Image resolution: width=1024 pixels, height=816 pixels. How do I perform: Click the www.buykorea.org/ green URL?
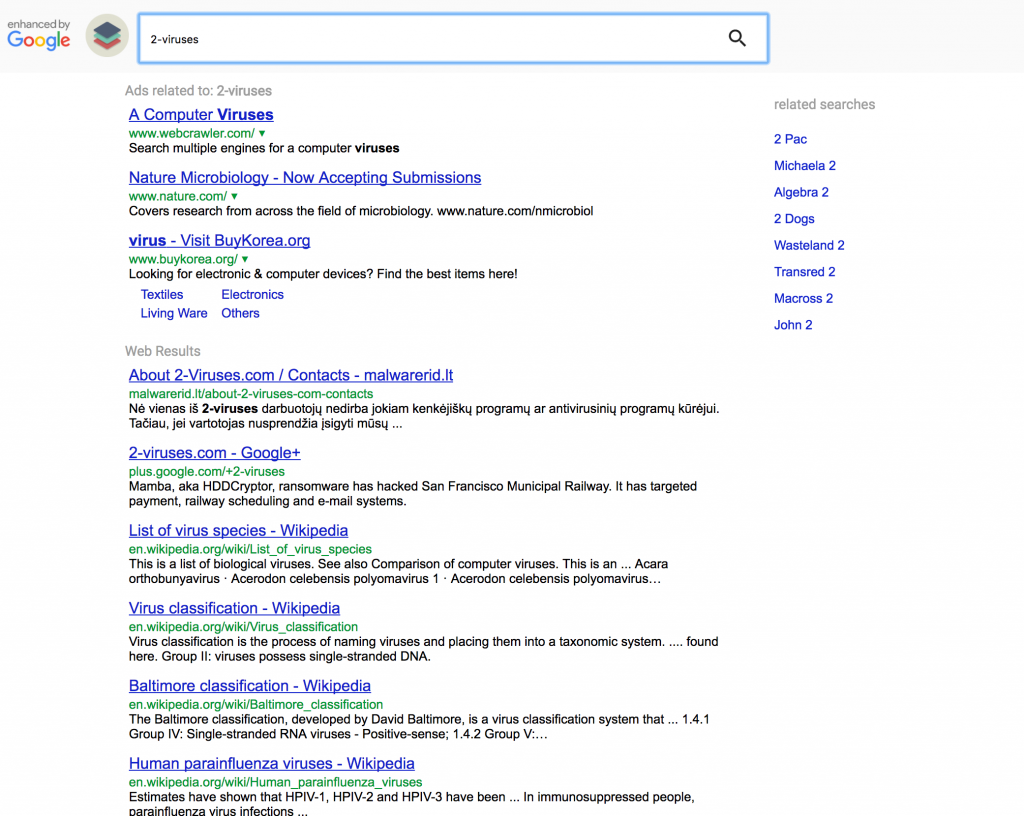tap(184, 259)
